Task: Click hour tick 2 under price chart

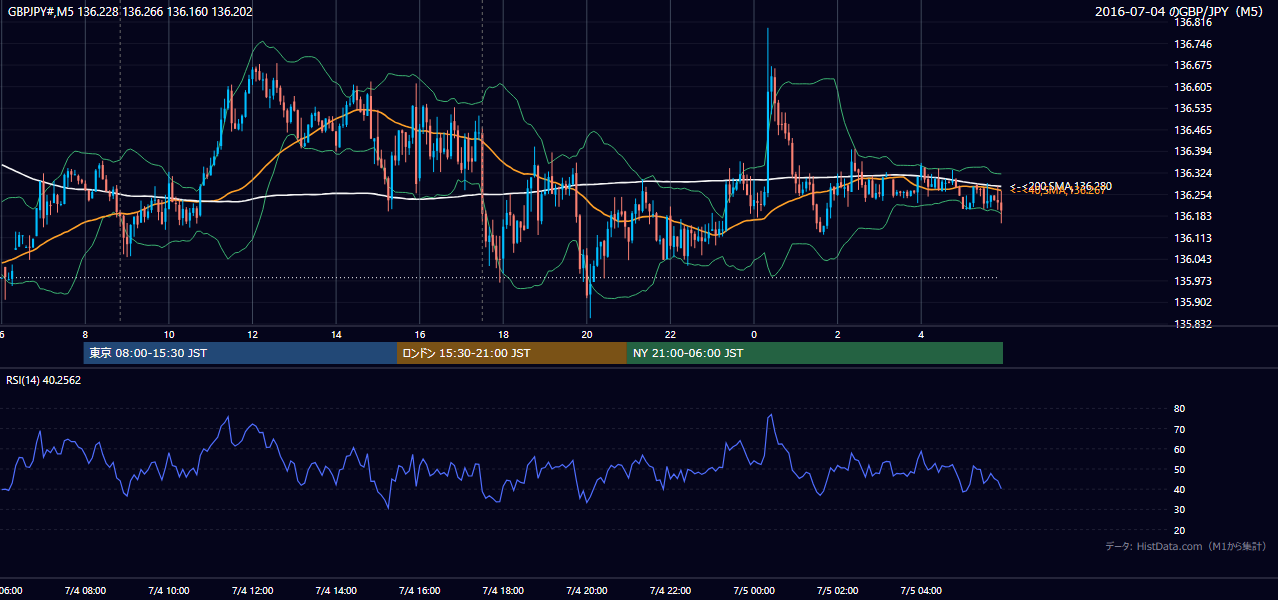Action: pyautogui.click(x=838, y=334)
